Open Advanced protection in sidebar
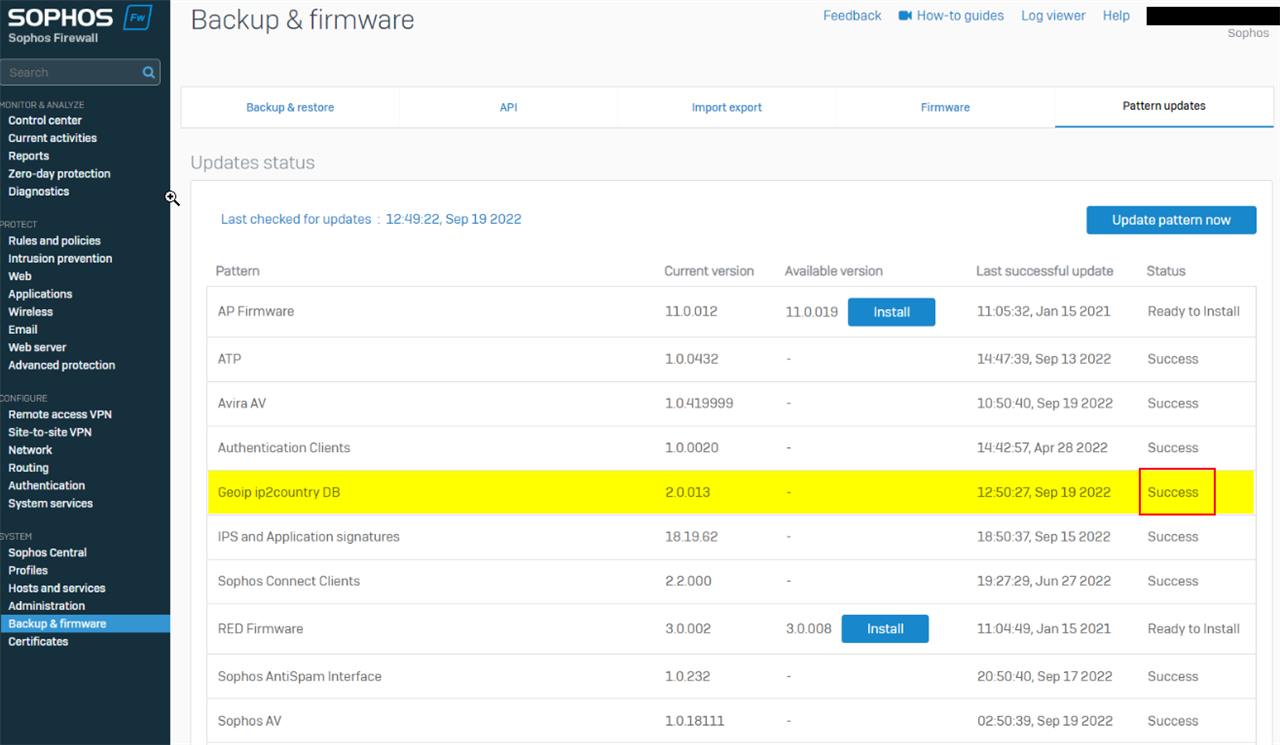This screenshot has width=1280, height=745. (62, 366)
